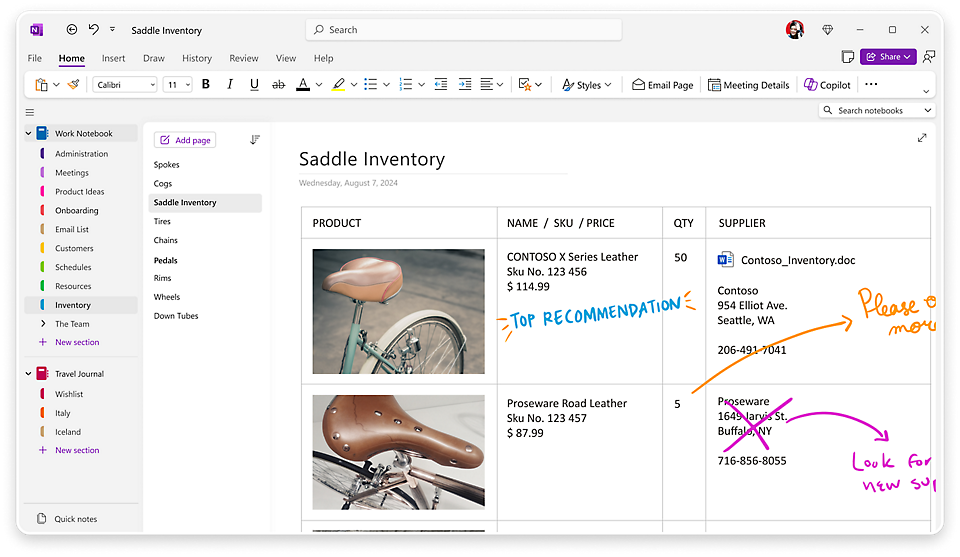
Task: Toggle italic formatting
Action: (230, 85)
